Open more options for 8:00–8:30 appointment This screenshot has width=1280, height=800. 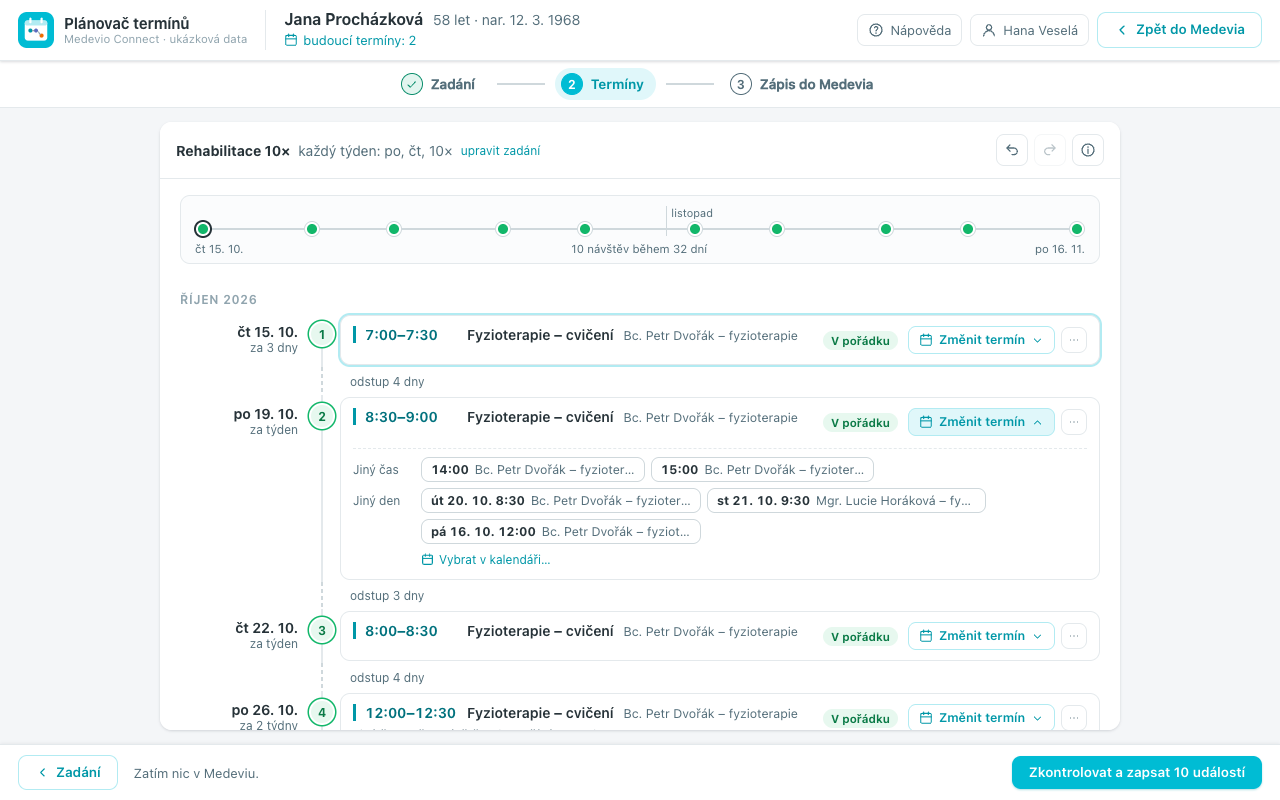[x=1074, y=636]
